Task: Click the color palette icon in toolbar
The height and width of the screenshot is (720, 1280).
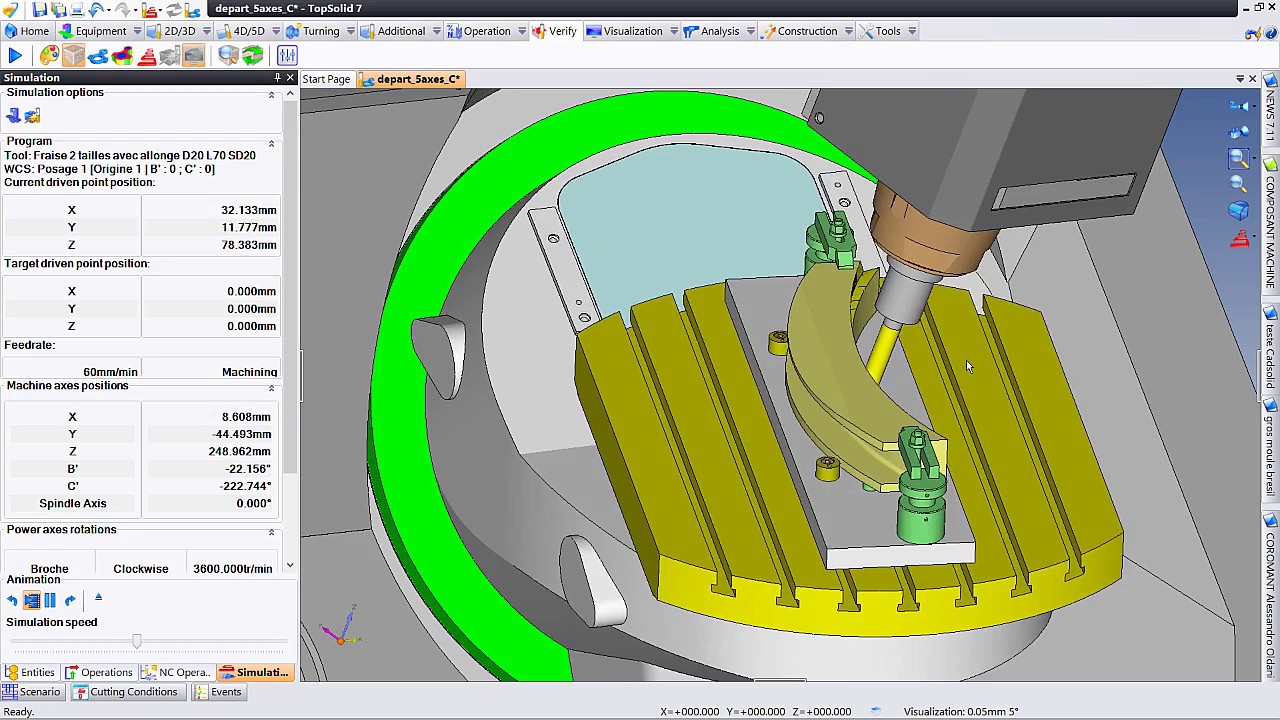Action: (49, 56)
